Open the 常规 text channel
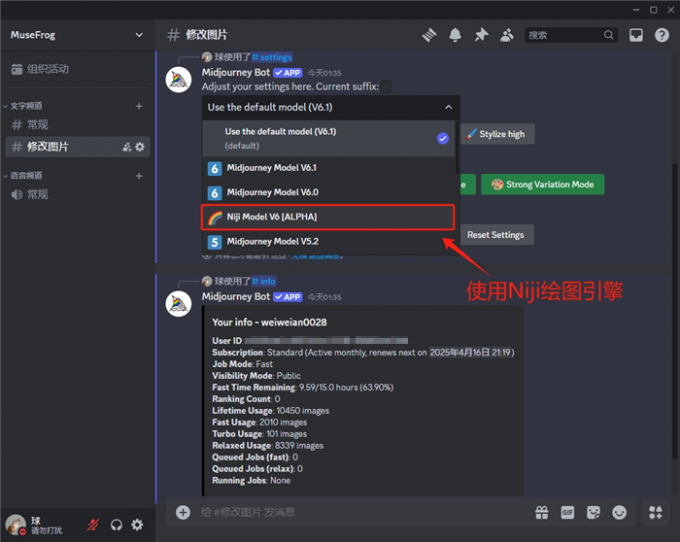This screenshot has width=680, height=542. click(x=77, y=125)
